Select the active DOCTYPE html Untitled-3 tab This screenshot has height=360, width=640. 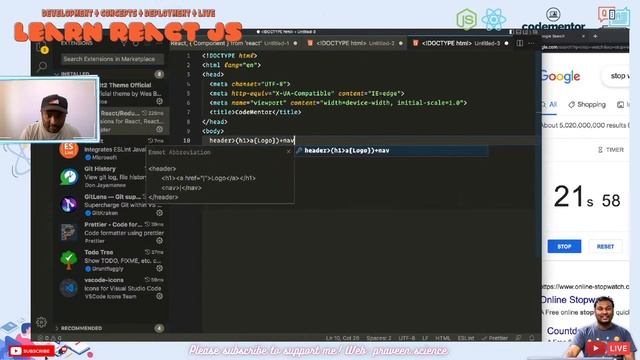click(x=460, y=43)
